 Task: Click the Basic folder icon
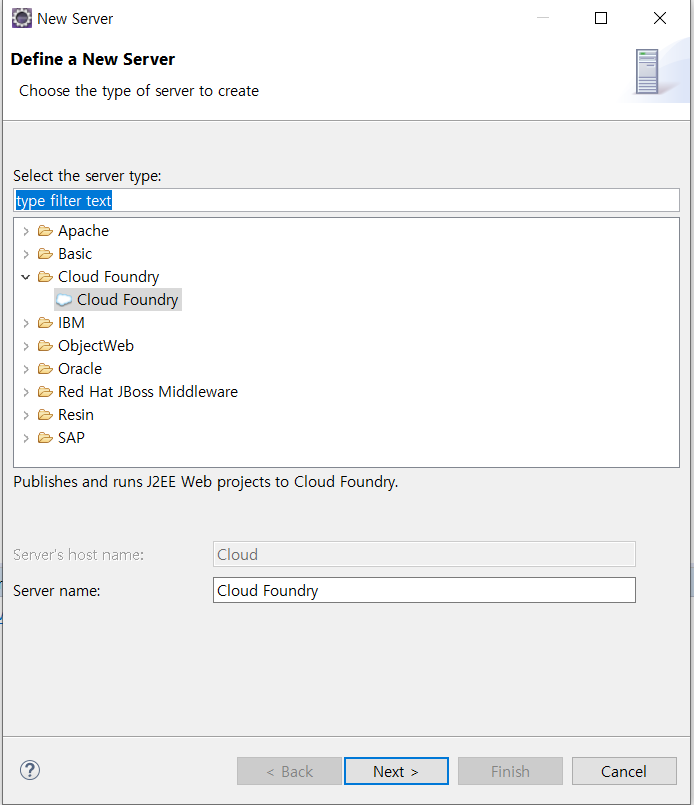pyautogui.click(x=45, y=254)
